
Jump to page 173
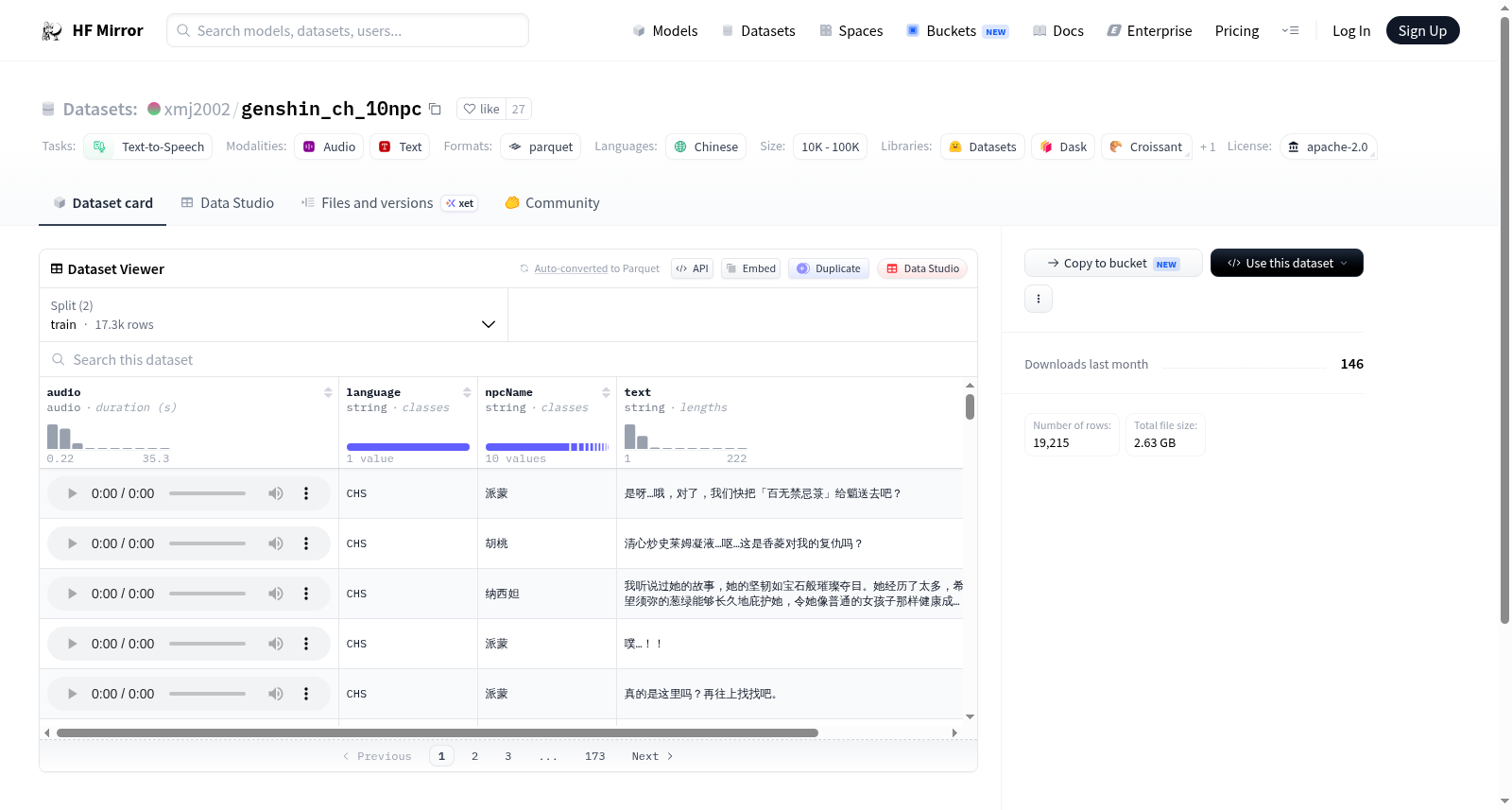click(594, 756)
